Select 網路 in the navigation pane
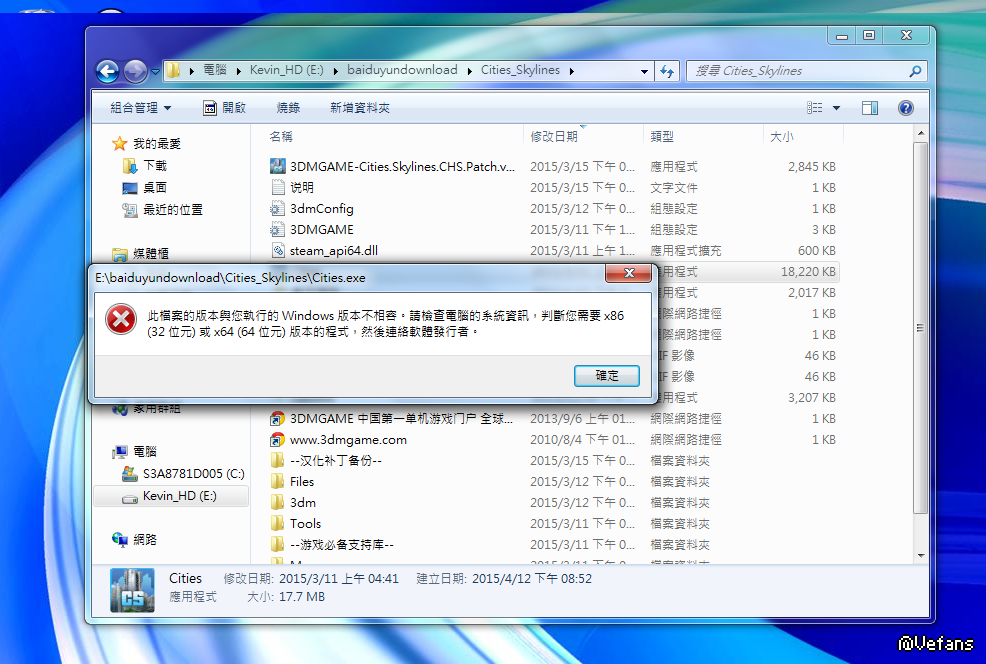This screenshot has width=986, height=664. tap(145, 540)
